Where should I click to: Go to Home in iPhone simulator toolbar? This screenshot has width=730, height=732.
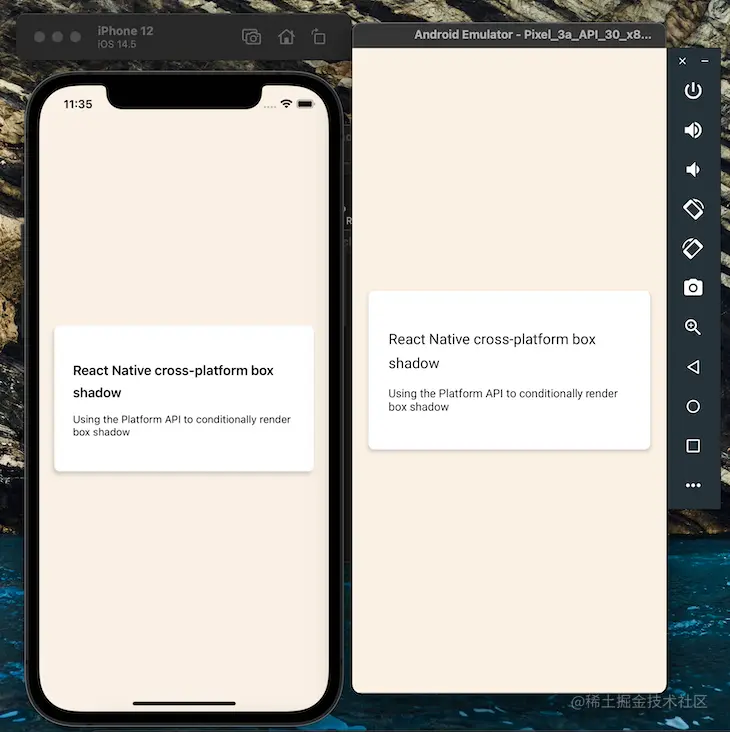pyautogui.click(x=286, y=36)
